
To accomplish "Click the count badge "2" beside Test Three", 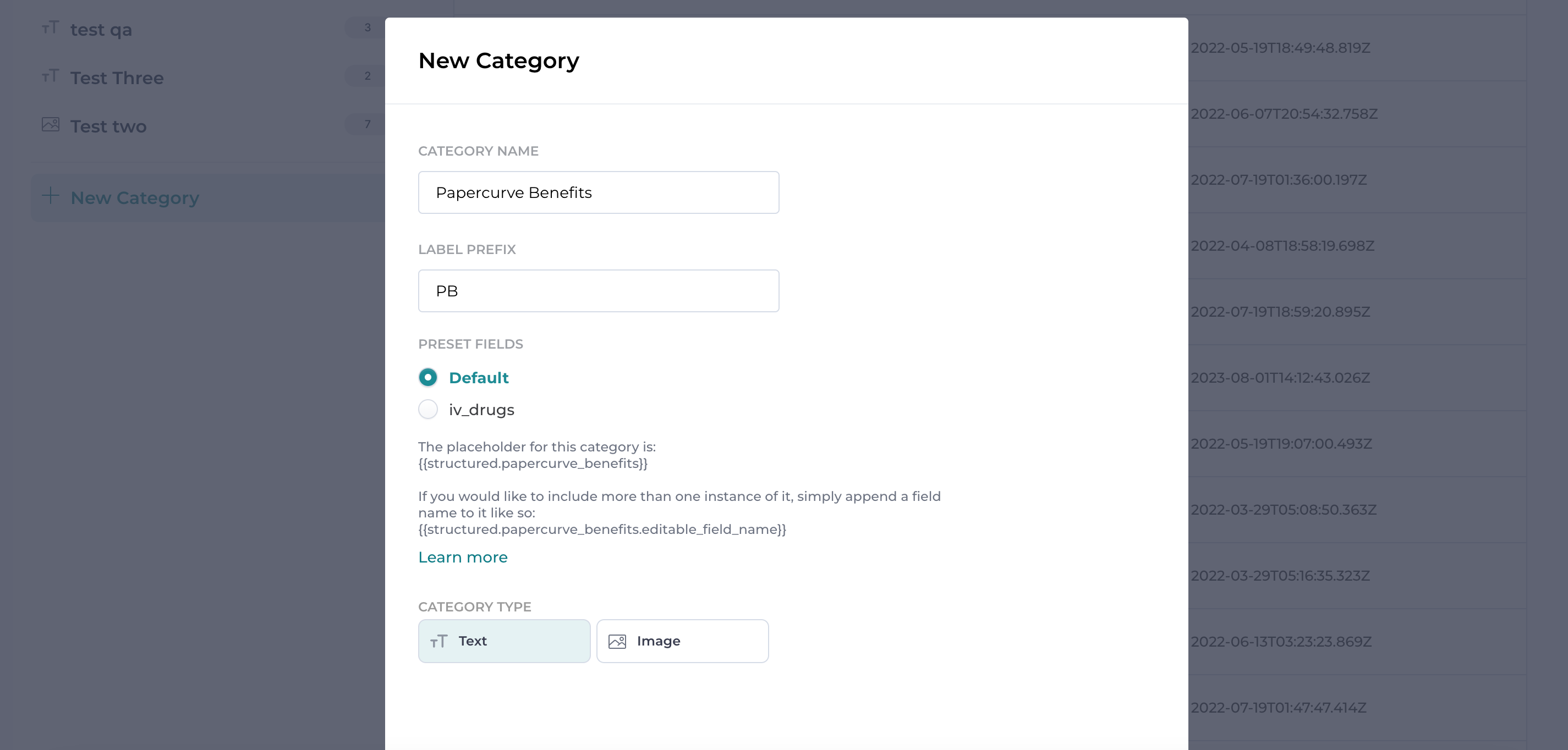I will 367,76.
